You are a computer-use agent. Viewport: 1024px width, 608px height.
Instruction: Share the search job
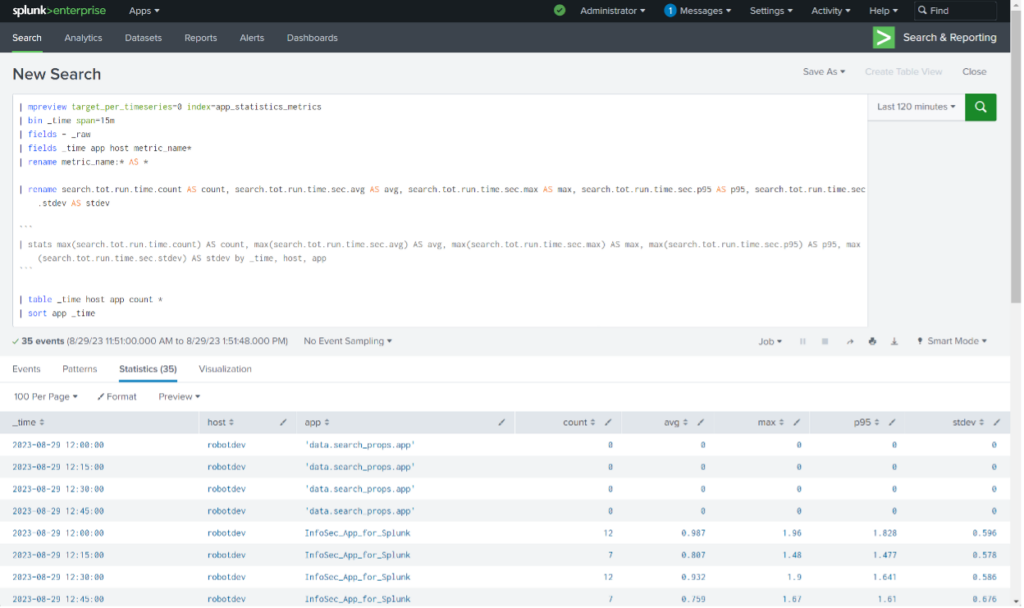click(849, 341)
